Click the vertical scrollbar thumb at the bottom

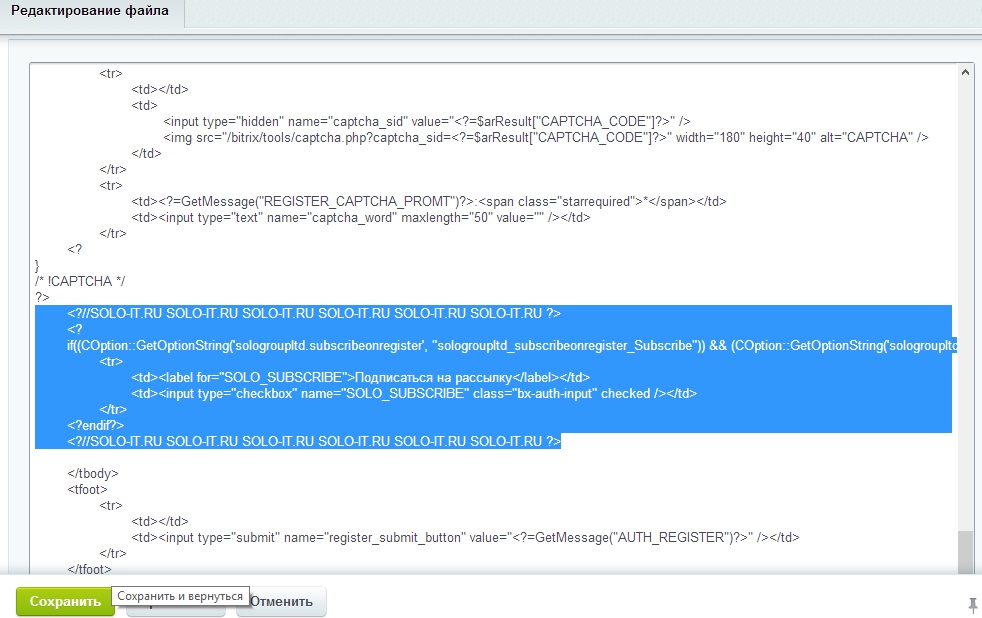(965, 552)
